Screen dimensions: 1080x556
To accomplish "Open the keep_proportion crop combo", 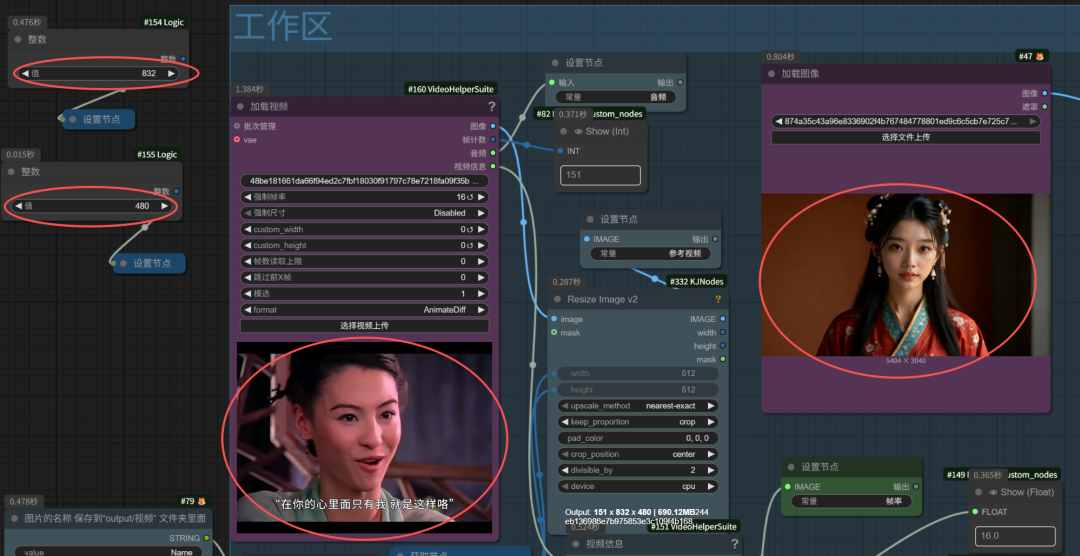I will tap(637, 422).
